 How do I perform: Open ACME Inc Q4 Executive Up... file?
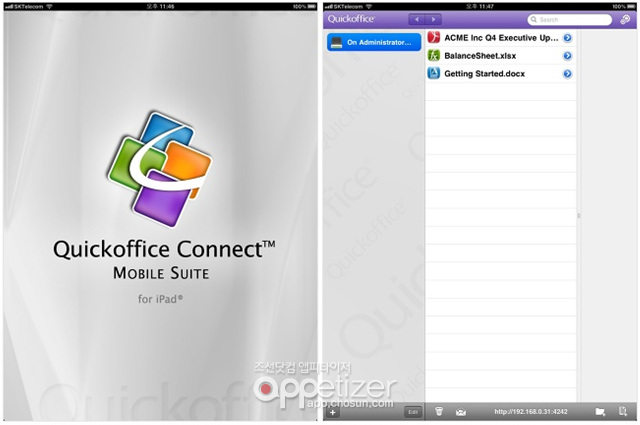[x=501, y=38]
